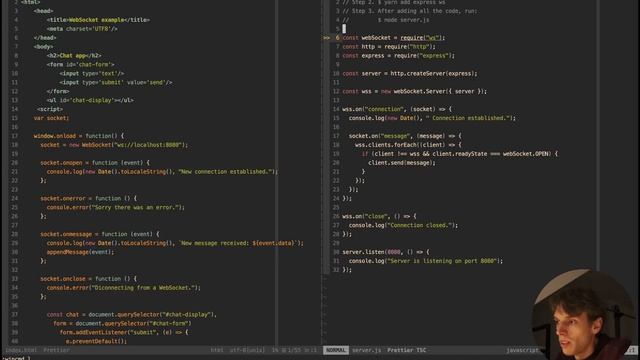Click '<h2>Chat app</h2>' line
The width and height of the screenshot is (640, 360).
point(74,56)
